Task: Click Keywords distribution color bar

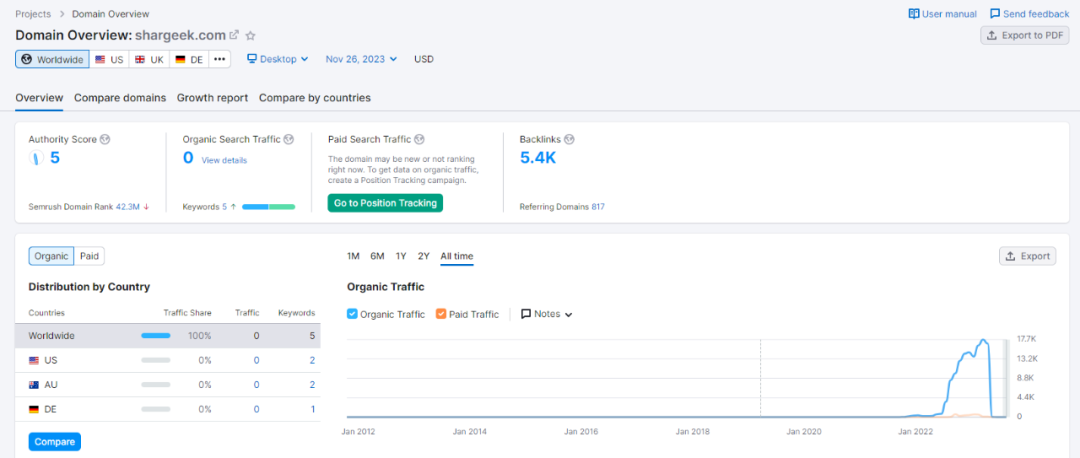Action: 269,206
